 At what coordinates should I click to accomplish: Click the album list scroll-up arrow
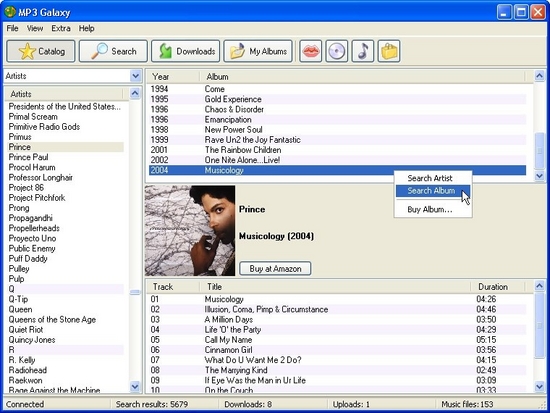click(x=539, y=76)
